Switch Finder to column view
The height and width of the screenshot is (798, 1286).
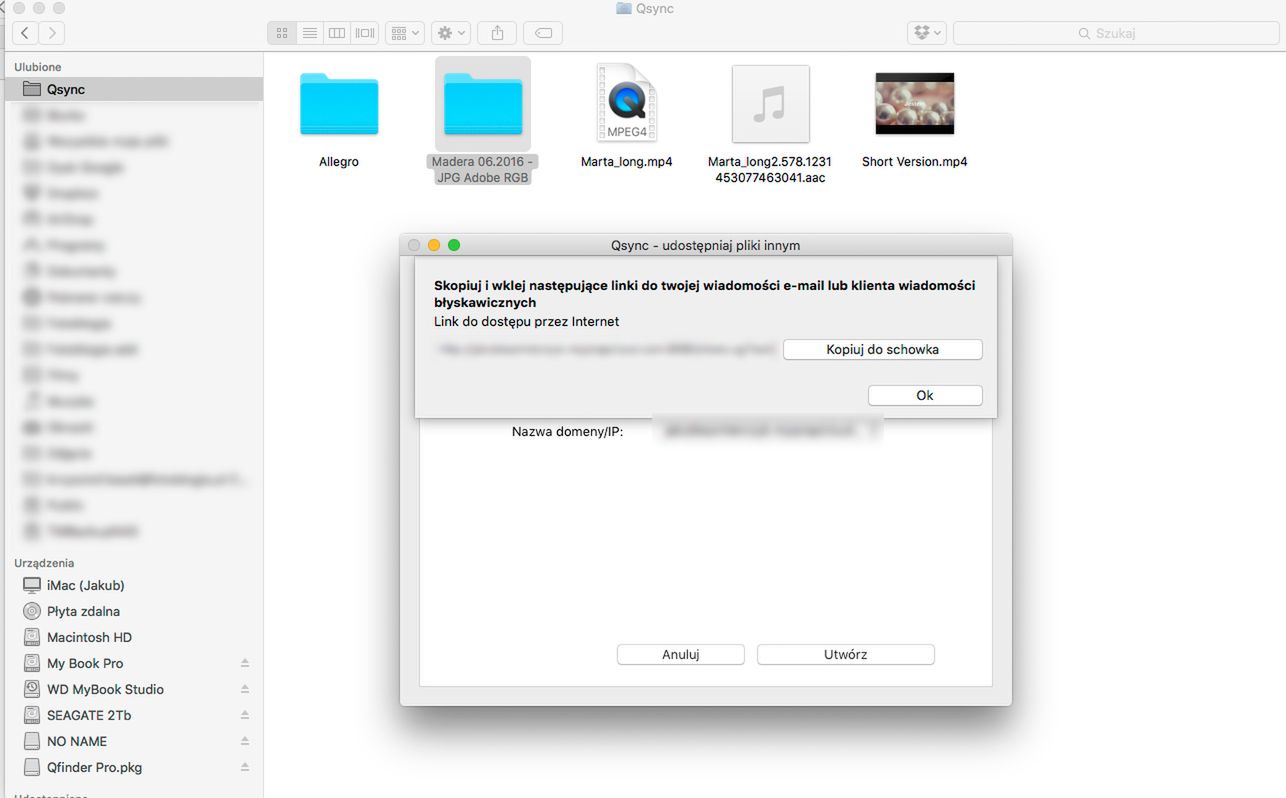click(337, 33)
